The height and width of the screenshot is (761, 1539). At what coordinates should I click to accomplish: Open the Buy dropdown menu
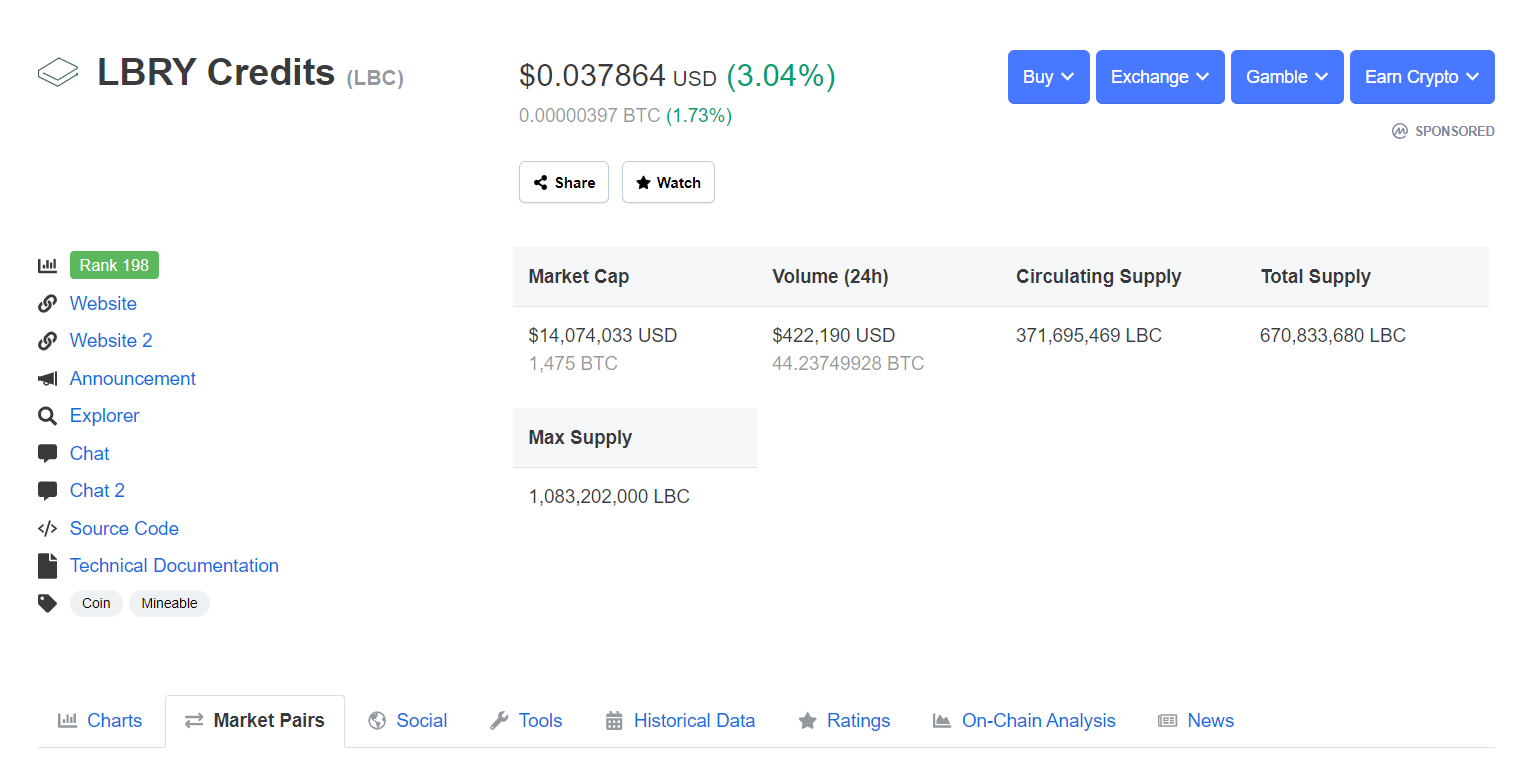pyautogui.click(x=1048, y=77)
